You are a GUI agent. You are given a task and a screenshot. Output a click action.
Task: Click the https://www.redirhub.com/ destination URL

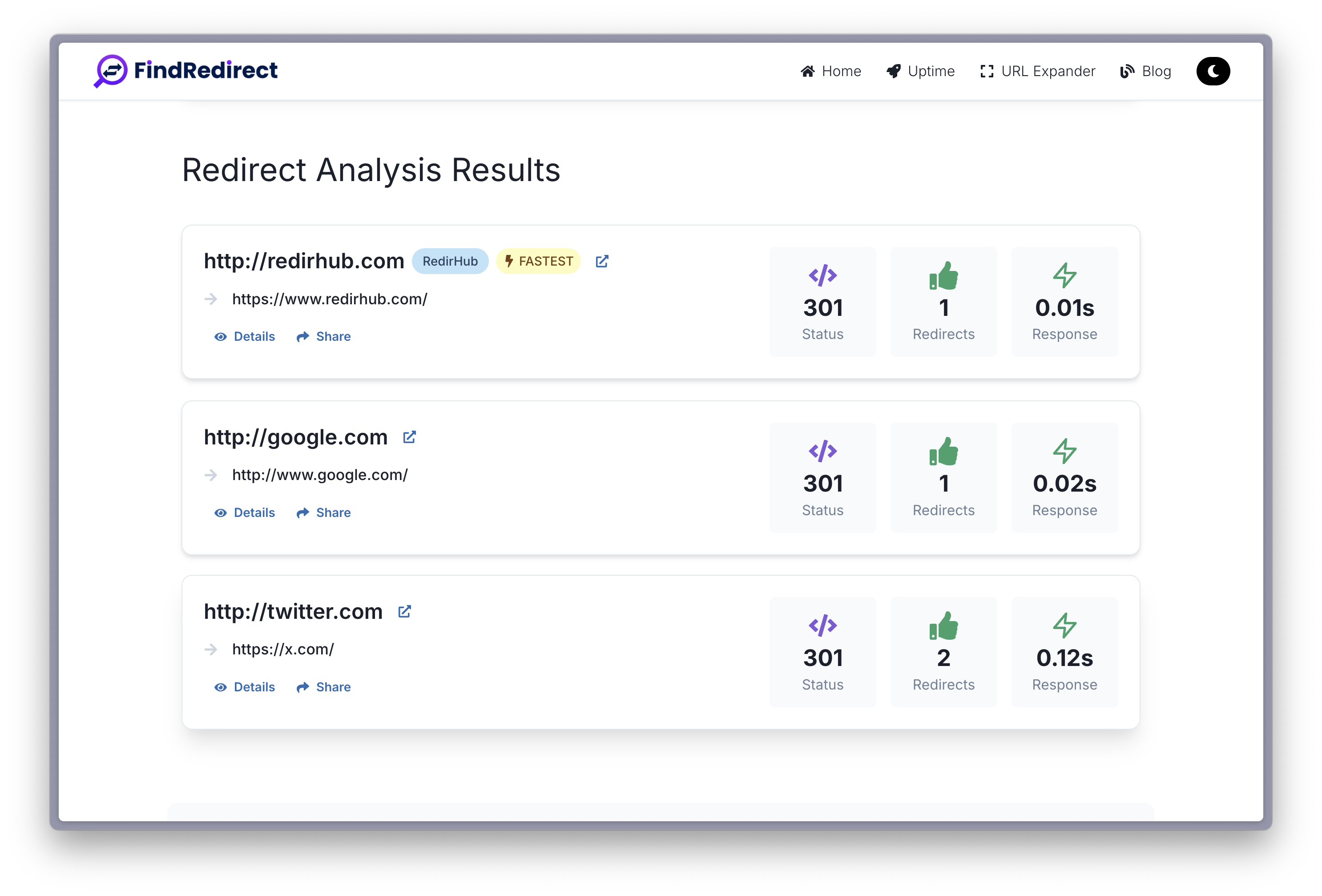[329, 299]
